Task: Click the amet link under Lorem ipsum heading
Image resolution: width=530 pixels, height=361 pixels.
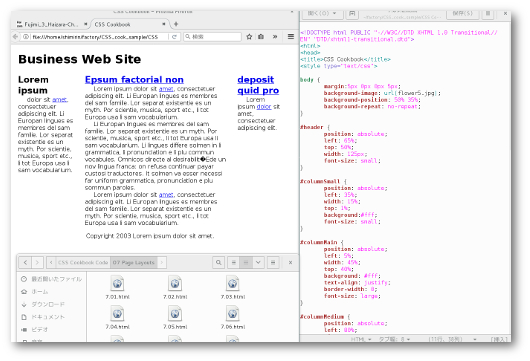Action: [x=59, y=99]
